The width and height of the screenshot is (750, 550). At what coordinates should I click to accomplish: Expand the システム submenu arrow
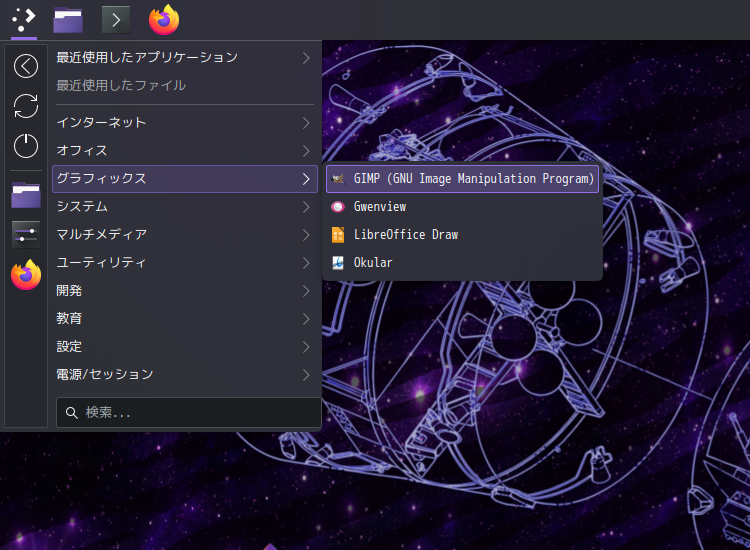pyautogui.click(x=306, y=207)
